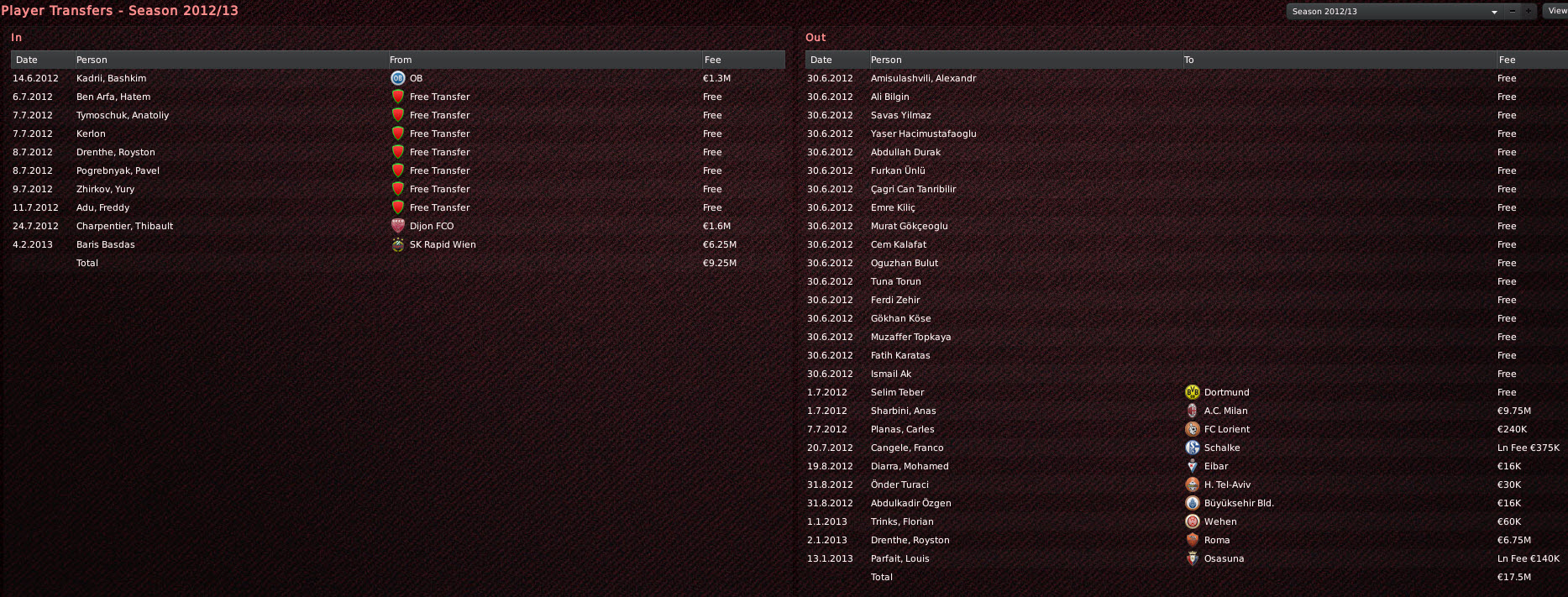Open player Yaser Hacimustafaoglu
The height and width of the screenshot is (597, 1568).
(x=923, y=134)
